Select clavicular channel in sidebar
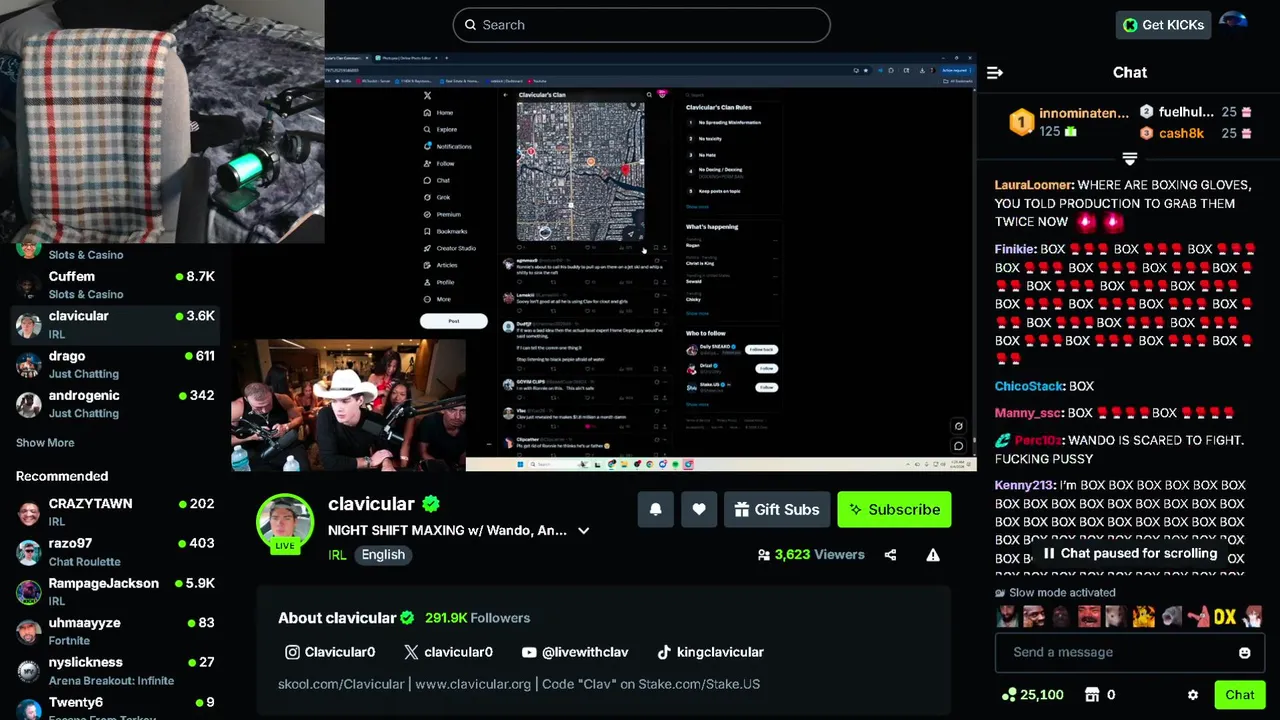 click(x=116, y=324)
